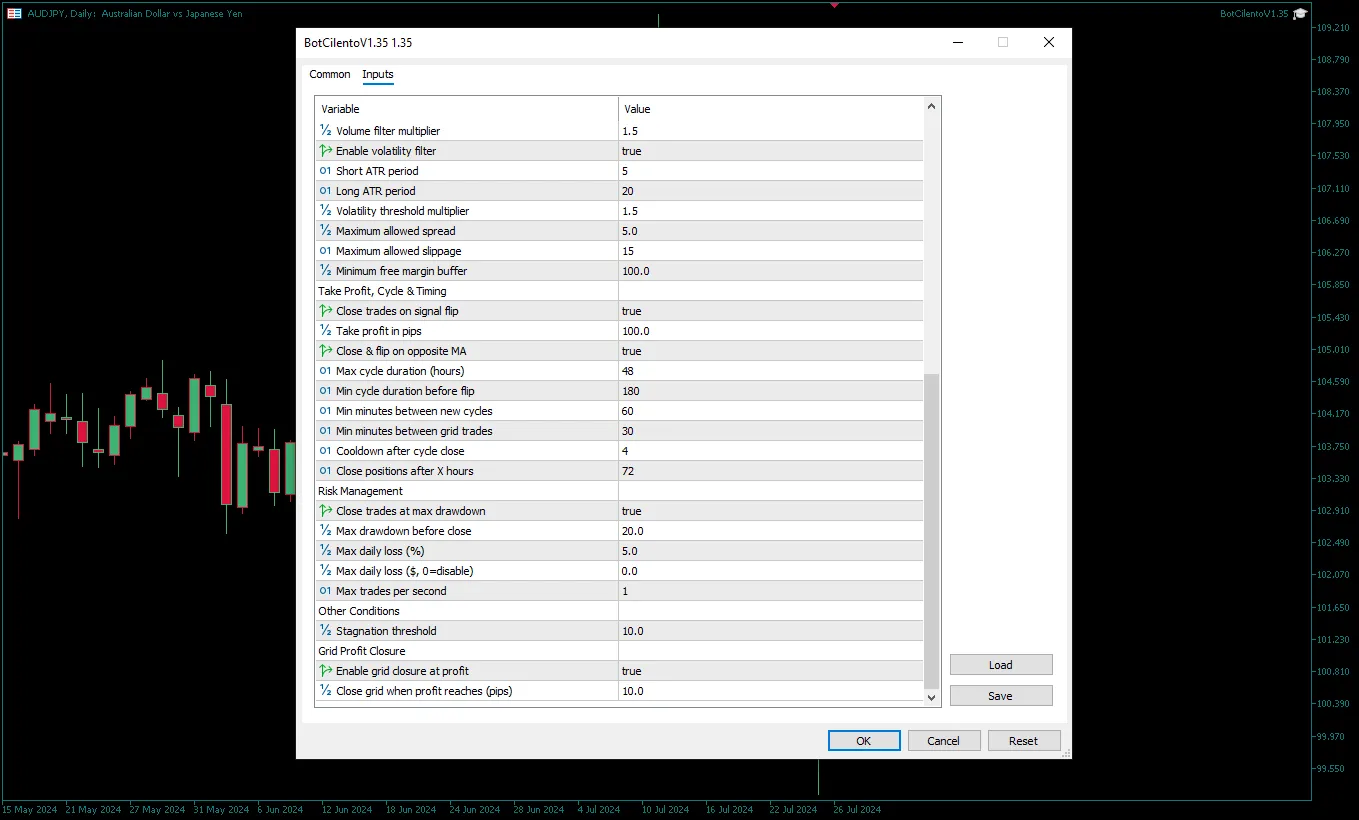The image size is (1359, 820).
Task: Toggle the Close & flip on opposite MA value
Action: pyautogui.click(x=771, y=351)
